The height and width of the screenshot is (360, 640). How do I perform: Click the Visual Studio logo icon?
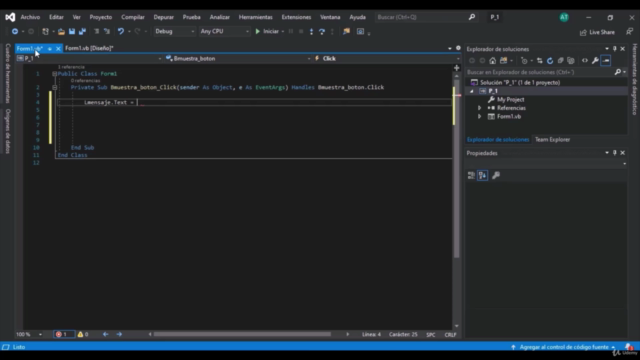[x=10, y=17]
